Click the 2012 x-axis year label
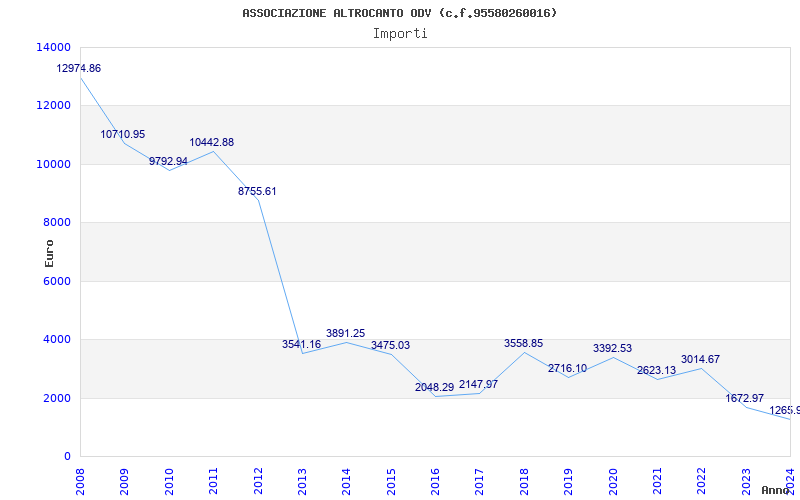Image resolution: width=800 pixels, height=500 pixels. pyautogui.click(x=258, y=479)
